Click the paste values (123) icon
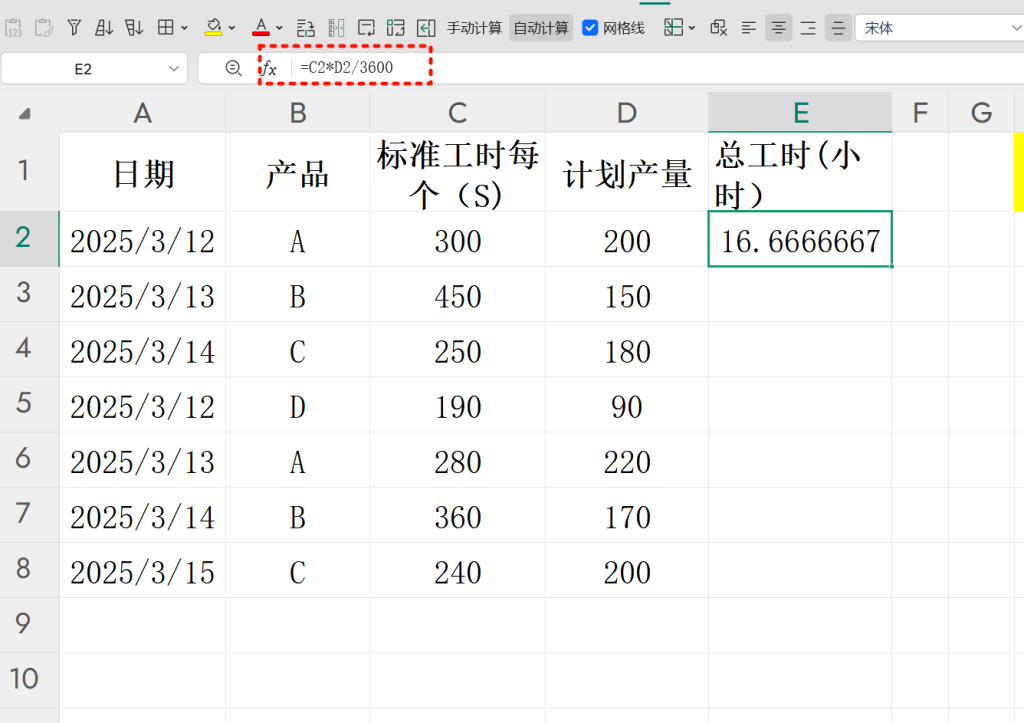 pyautogui.click(x=14, y=28)
